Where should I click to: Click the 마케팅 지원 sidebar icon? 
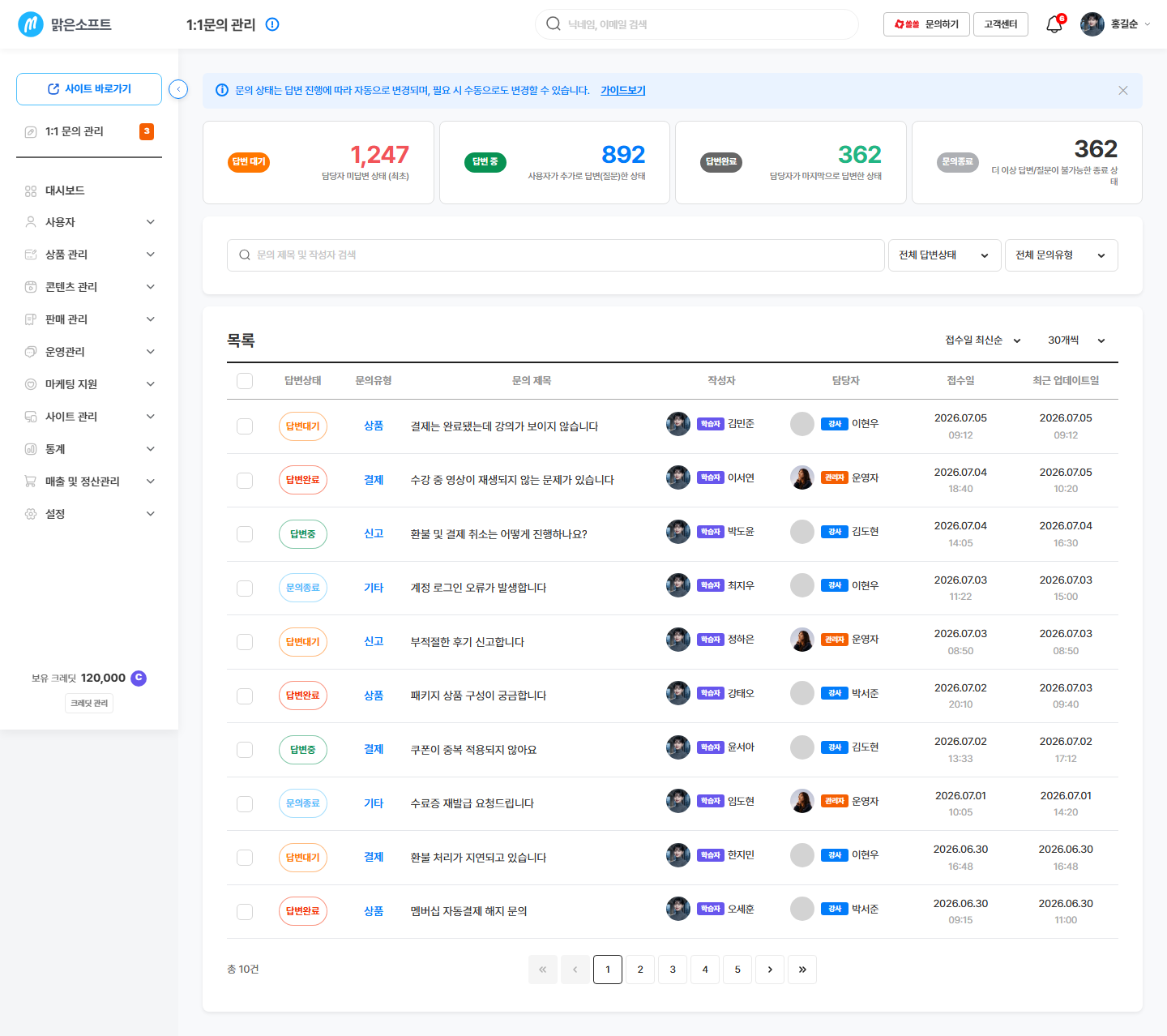(31, 384)
